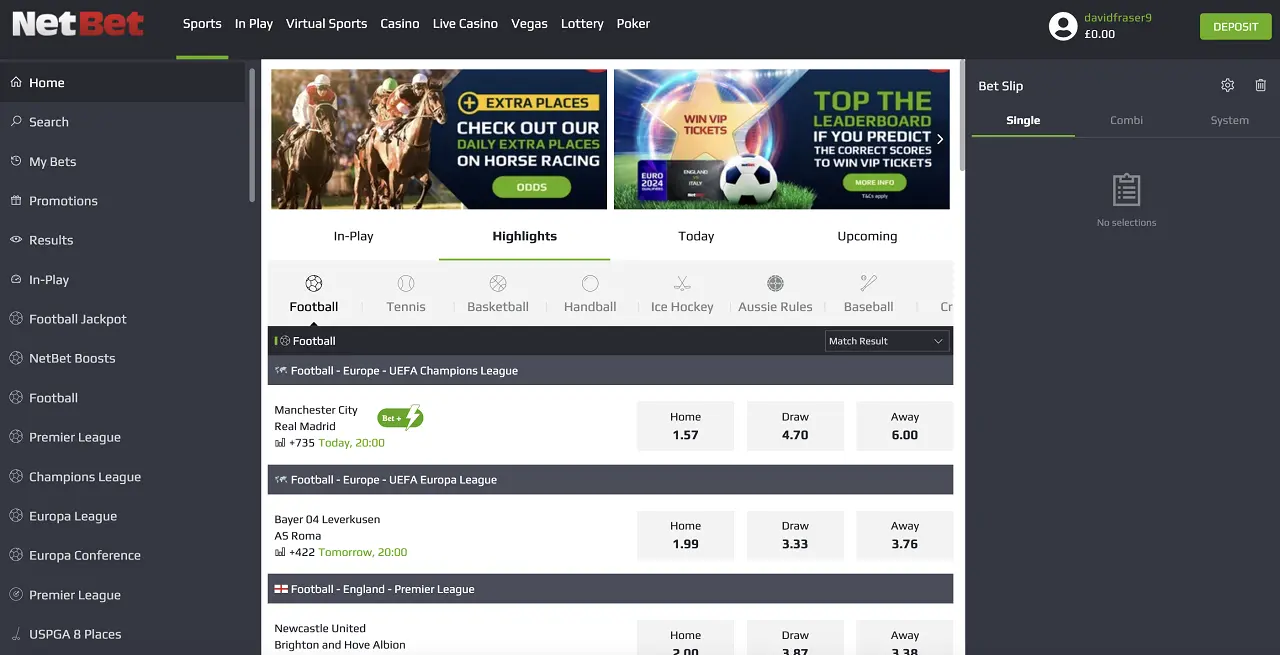
Task: Click the left sidebar scrollbar
Action: click(252, 135)
